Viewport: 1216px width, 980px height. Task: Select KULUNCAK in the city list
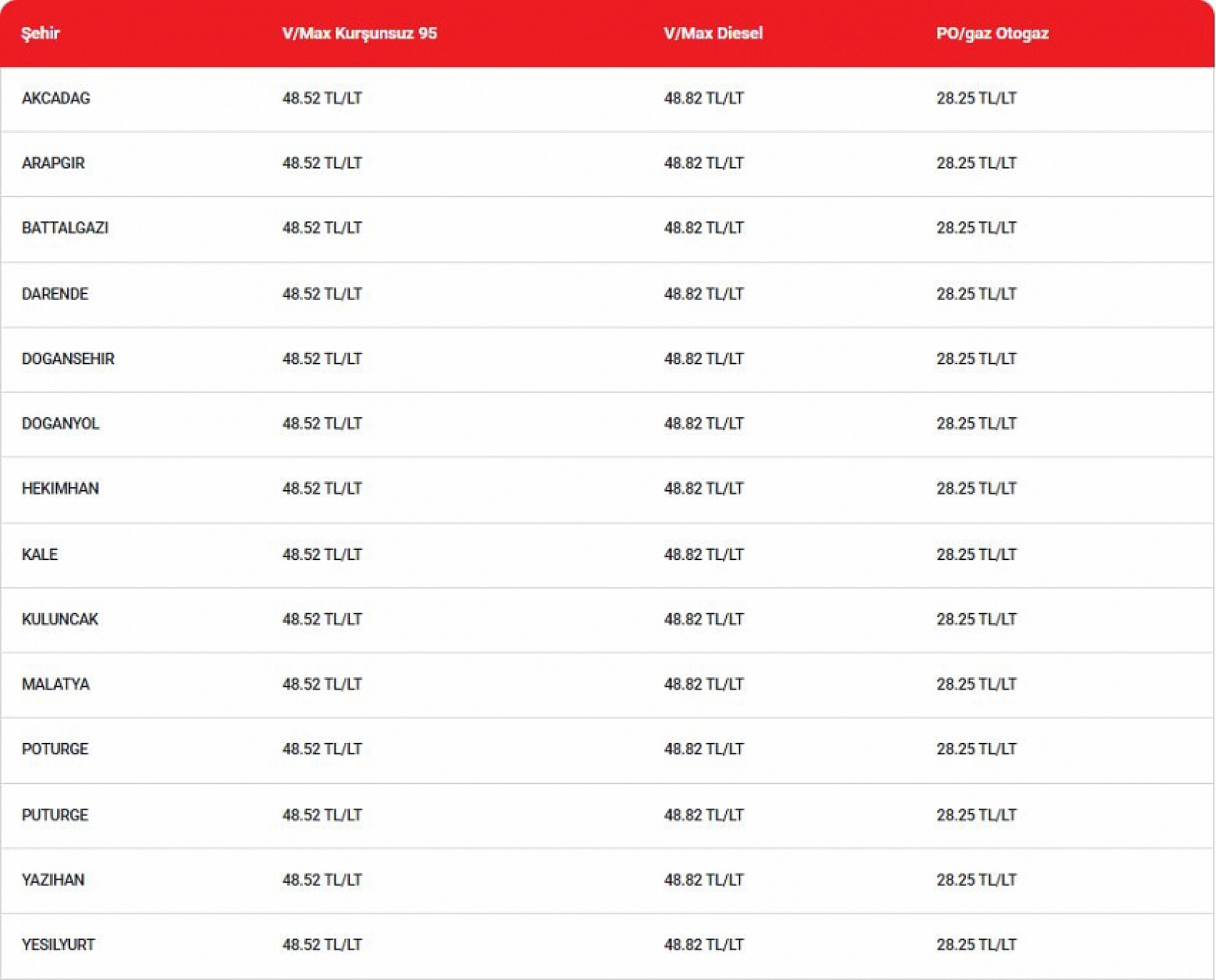(60, 619)
